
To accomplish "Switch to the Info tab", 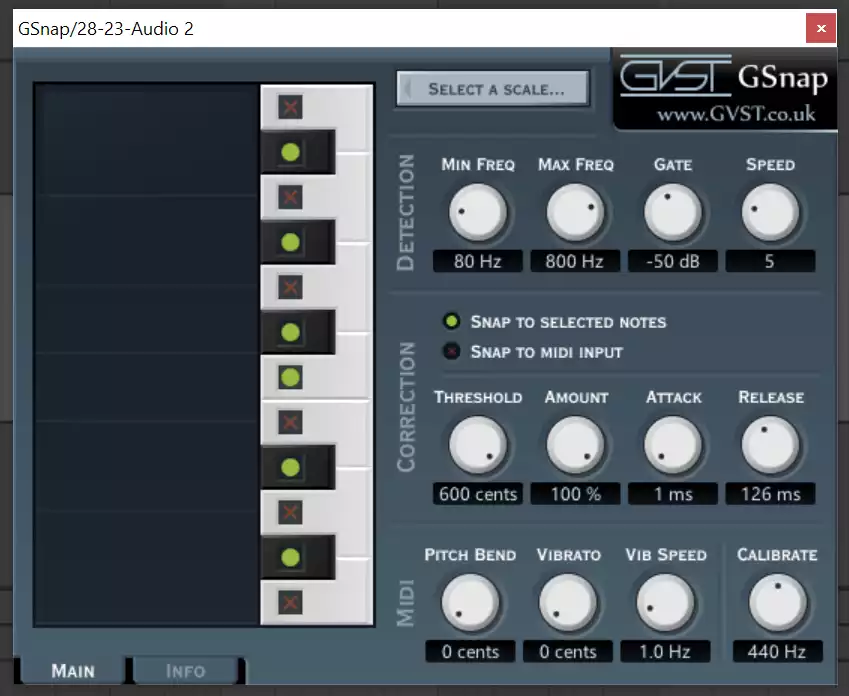I will 186,671.
